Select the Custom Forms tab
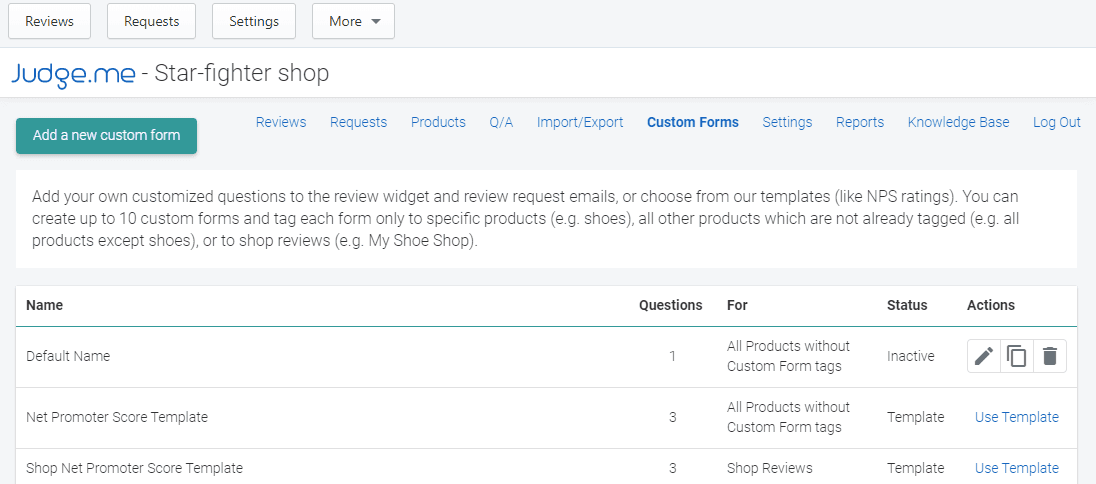 coord(693,122)
